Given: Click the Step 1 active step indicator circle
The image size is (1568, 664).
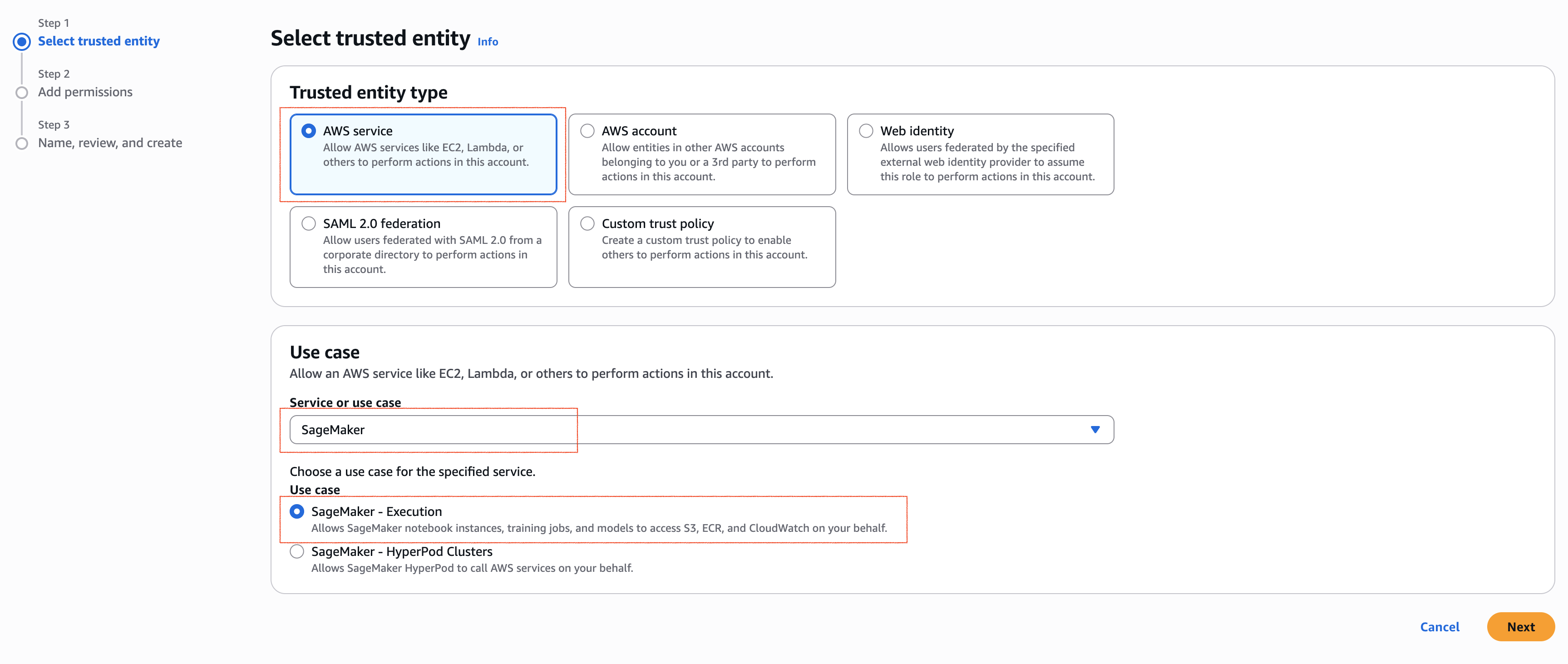Looking at the screenshot, I should (x=22, y=41).
